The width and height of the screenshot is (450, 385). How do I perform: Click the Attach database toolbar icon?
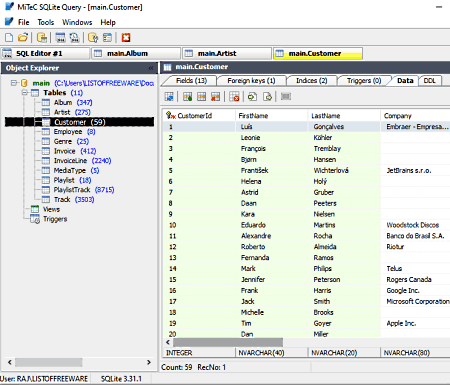[x=42, y=37]
